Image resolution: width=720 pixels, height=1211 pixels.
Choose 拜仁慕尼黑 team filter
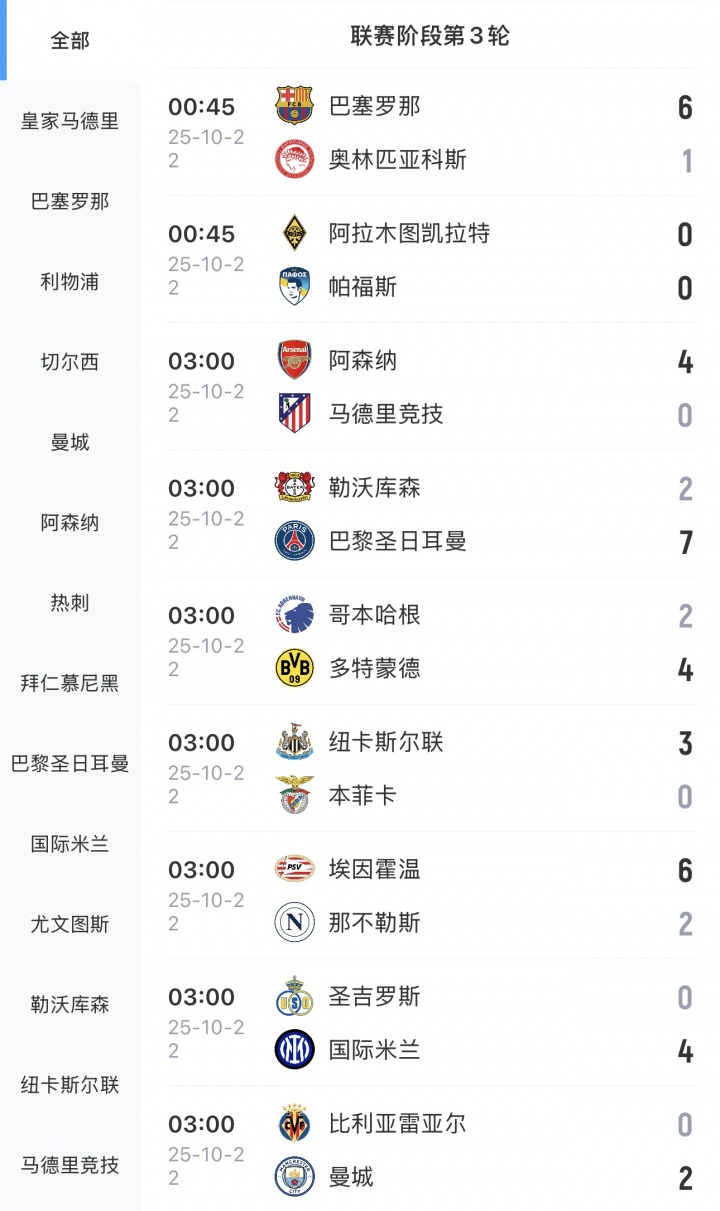(70, 683)
